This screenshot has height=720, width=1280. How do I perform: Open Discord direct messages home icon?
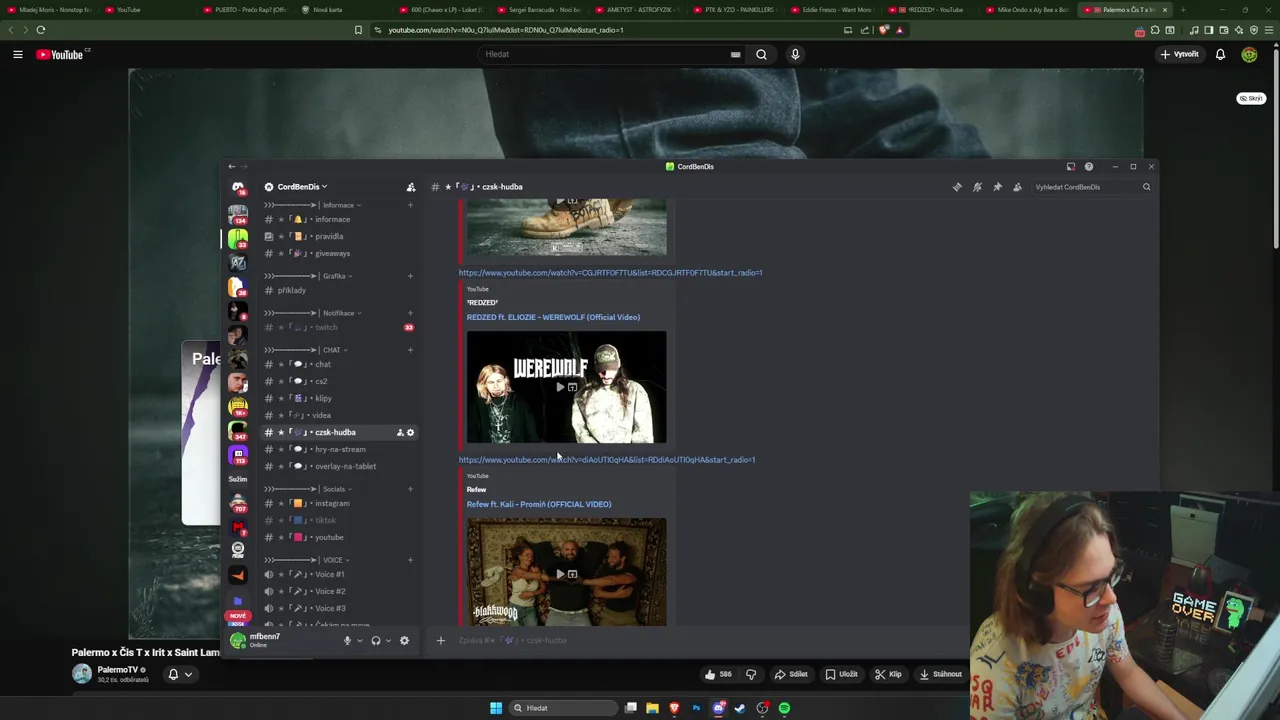(x=238, y=187)
